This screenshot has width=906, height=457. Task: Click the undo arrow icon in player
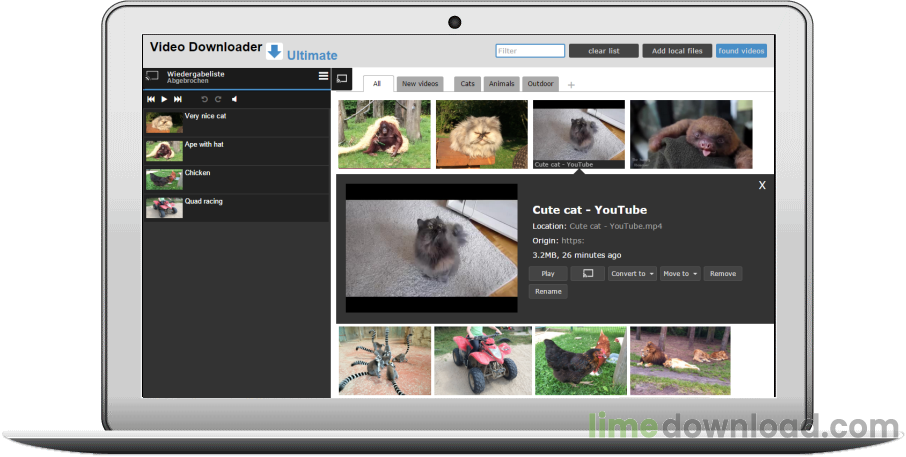(x=204, y=99)
